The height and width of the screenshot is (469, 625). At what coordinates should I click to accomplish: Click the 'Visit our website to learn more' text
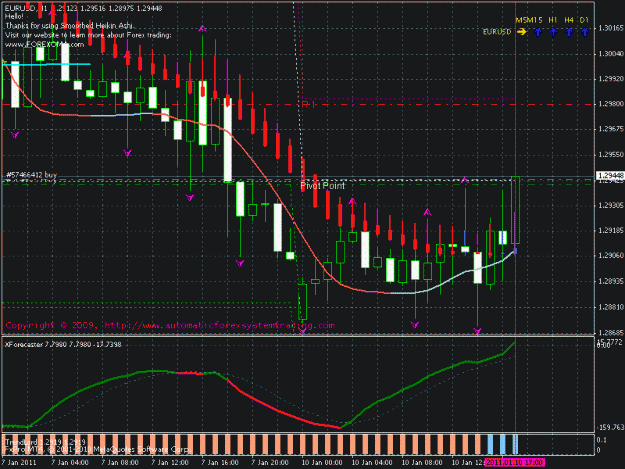point(88,35)
